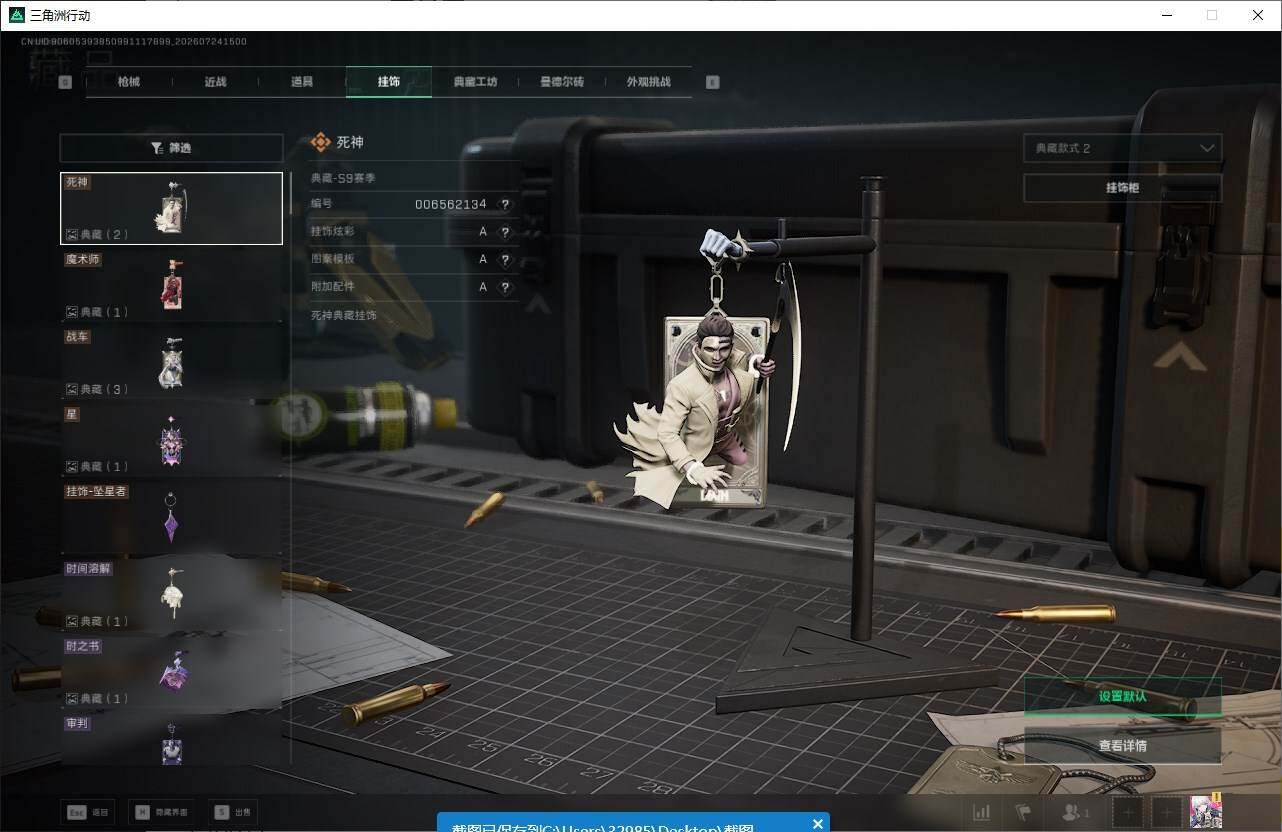Click the help icon for 挂饰炫彩
Screen dimensions: 1282x832
[x=505, y=231]
